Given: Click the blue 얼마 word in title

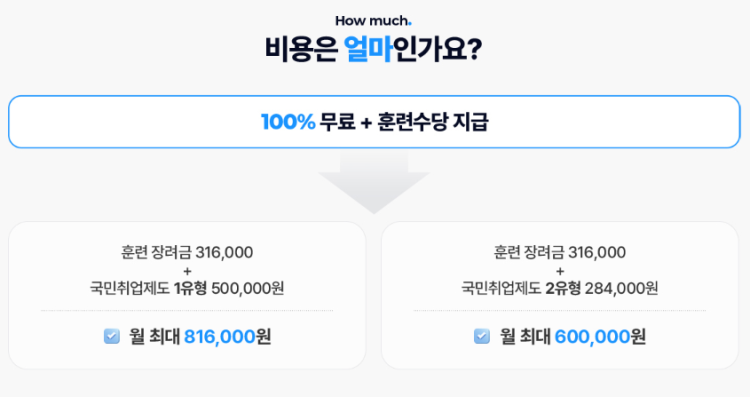Looking at the screenshot, I should [x=369, y=49].
